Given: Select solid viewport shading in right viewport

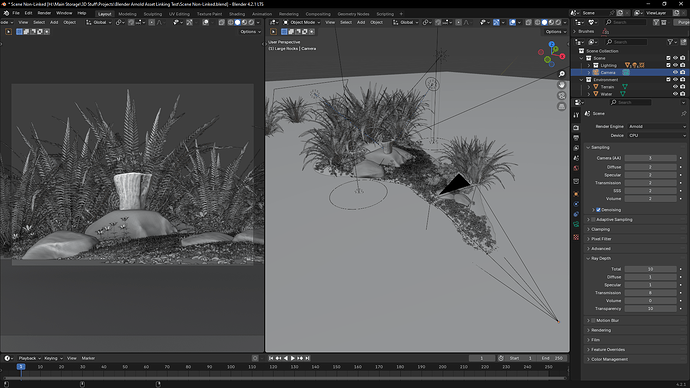Looking at the screenshot, I should coord(544,22).
